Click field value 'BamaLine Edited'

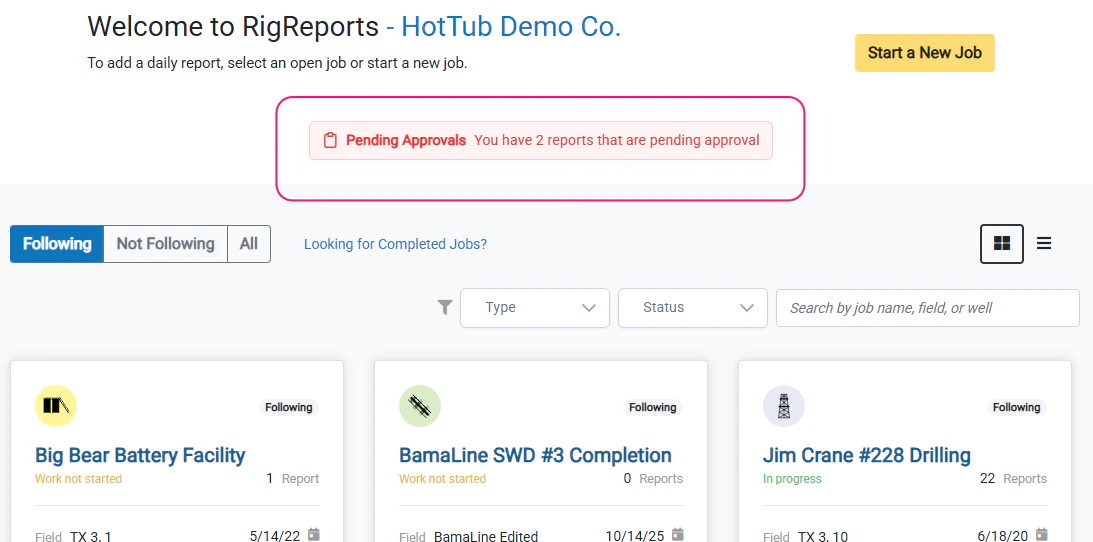click(x=486, y=536)
